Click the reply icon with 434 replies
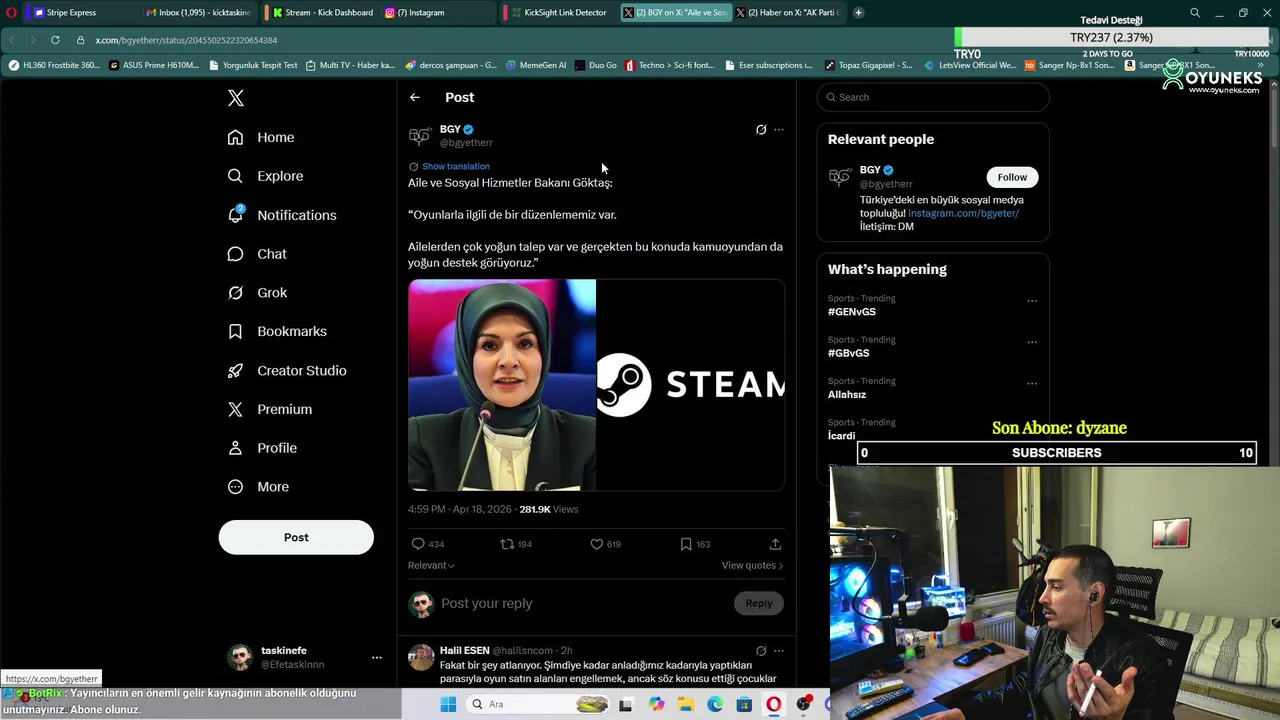This screenshot has height=720, width=1280. click(x=418, y=544)
